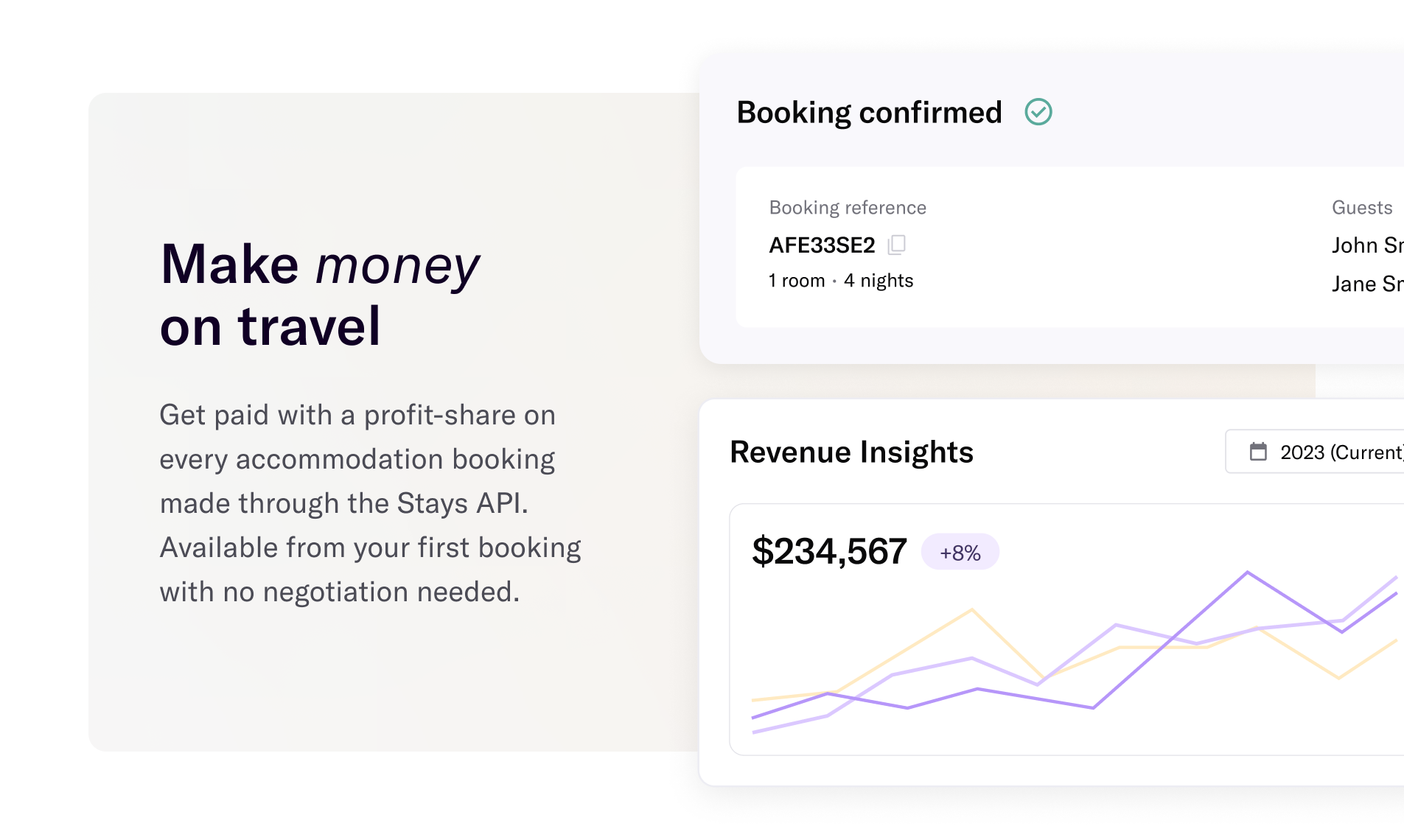Click the "Booking confirmed" heading
1404x840 pixels.
click(x=869, y=113)
